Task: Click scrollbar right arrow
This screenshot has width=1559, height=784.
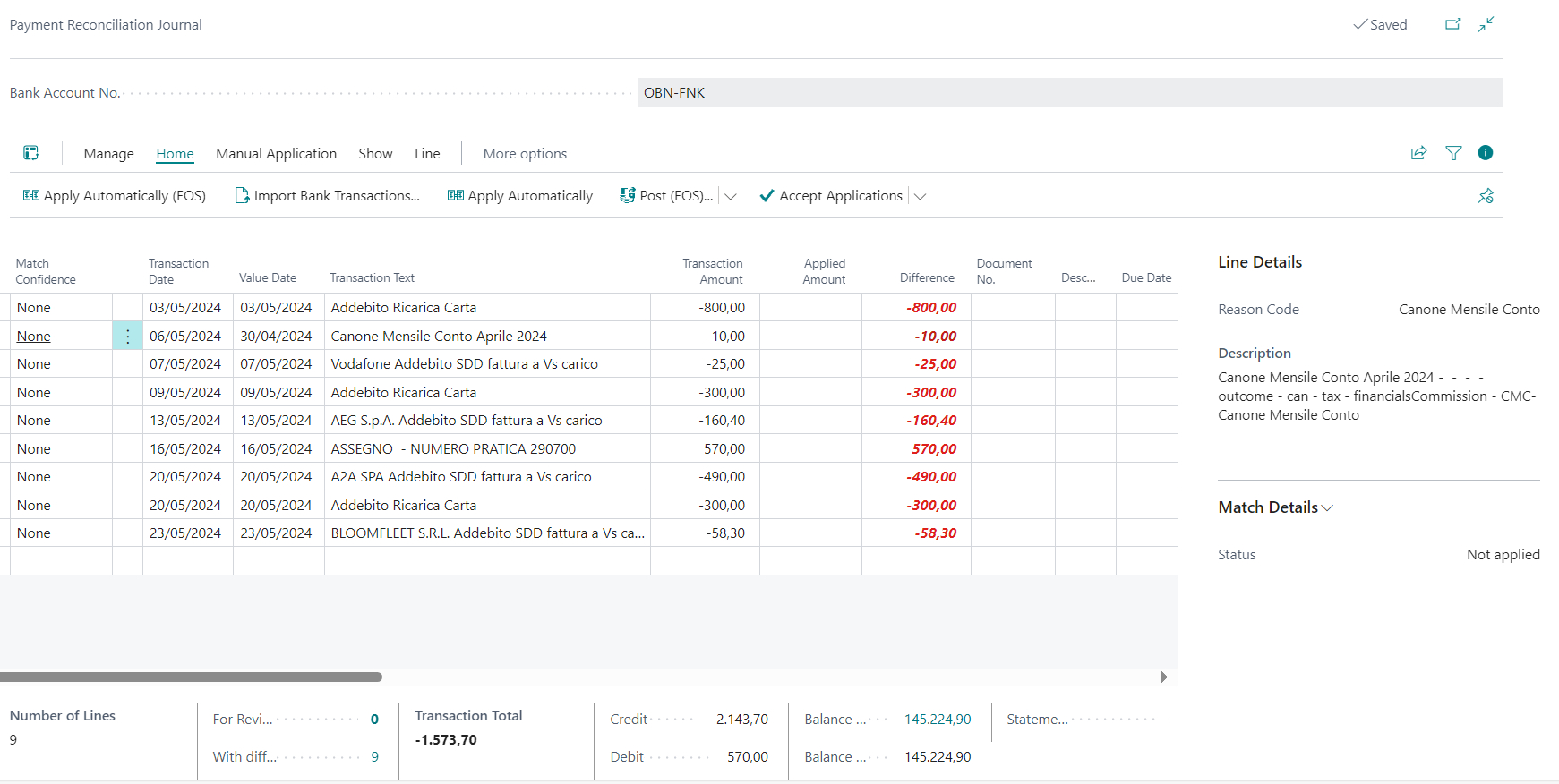Action: 1164,677
